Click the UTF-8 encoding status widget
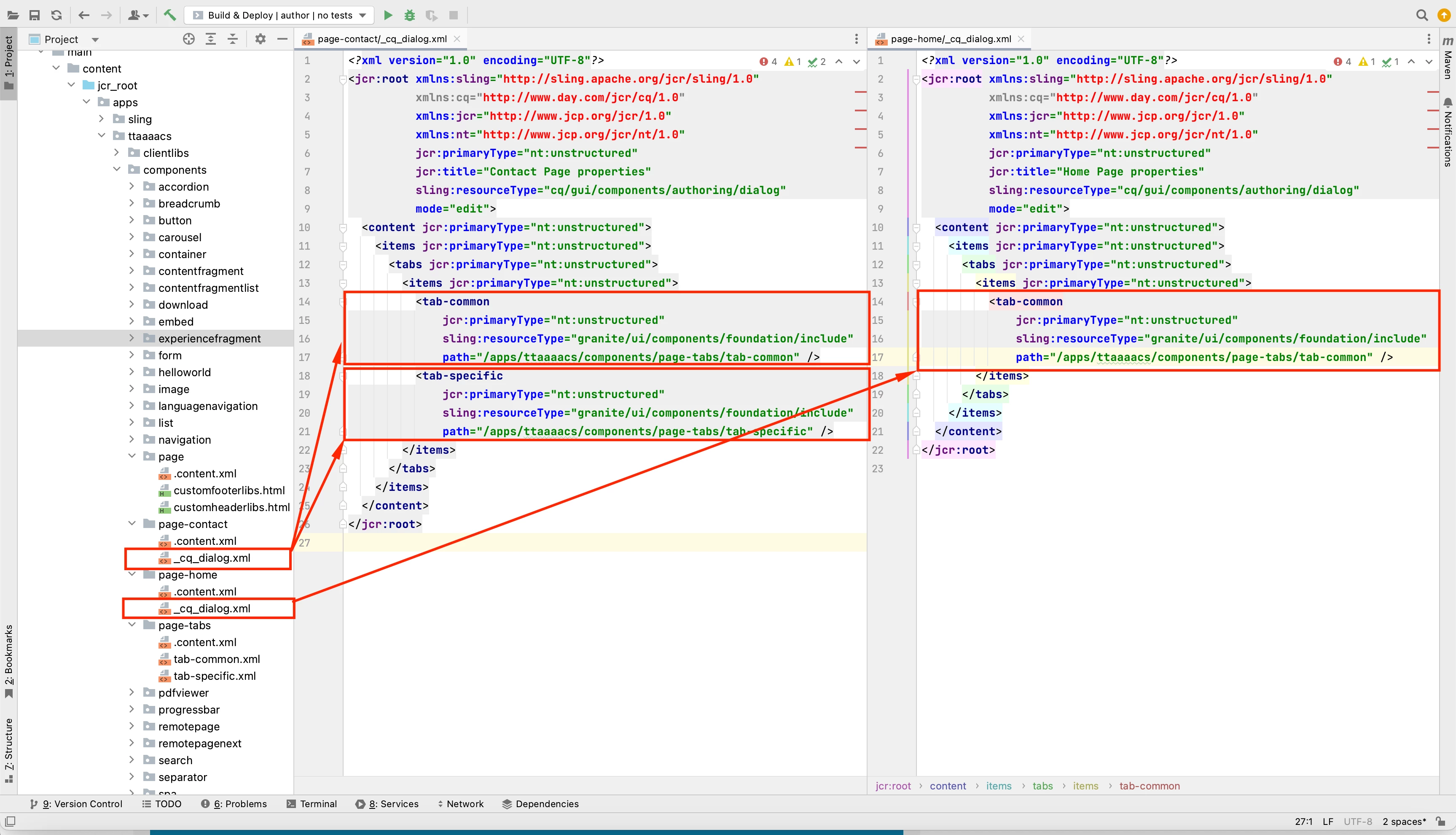The image size is (1456, 835). click(x=1357, y=821)
